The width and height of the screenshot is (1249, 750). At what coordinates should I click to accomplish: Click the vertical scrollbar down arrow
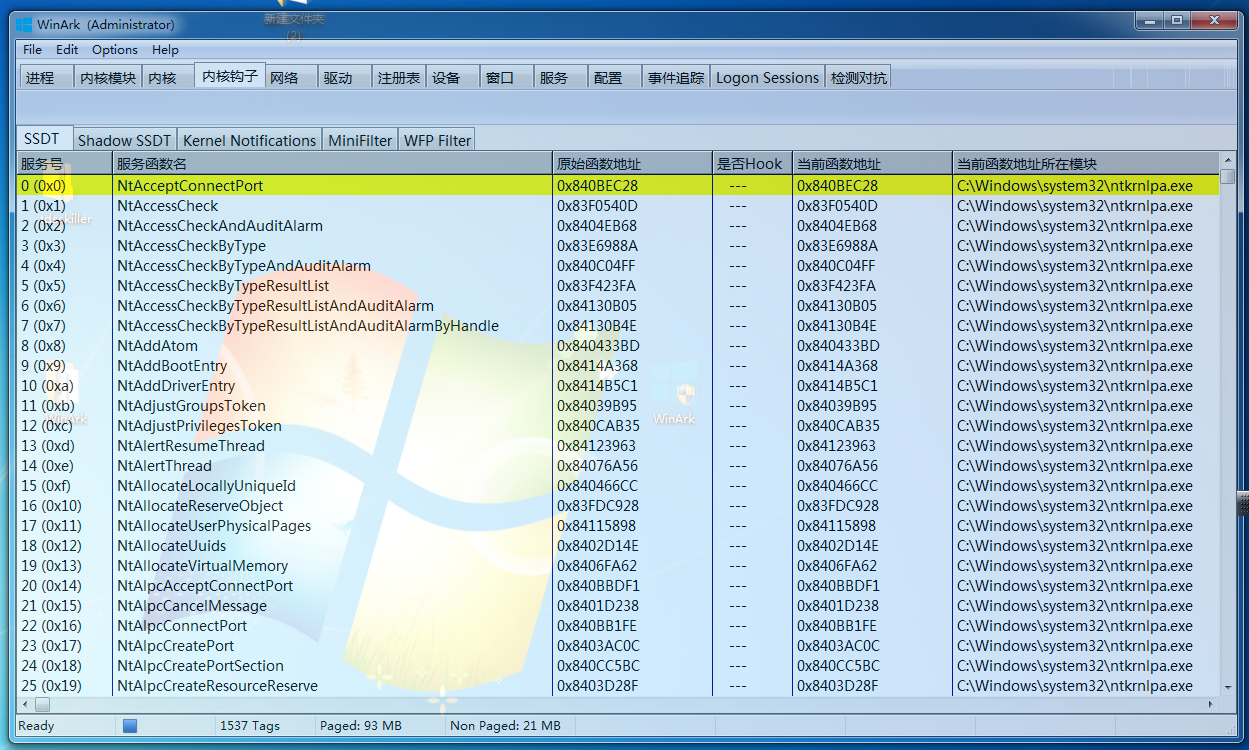tap(1228, 688)
